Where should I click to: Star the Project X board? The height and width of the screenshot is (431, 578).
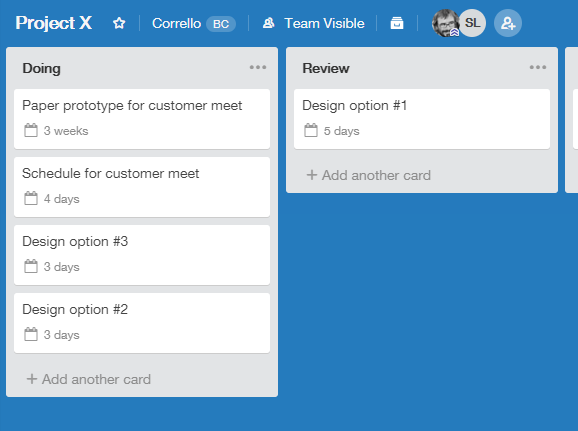pyautogui.click(x=119, y=23)
